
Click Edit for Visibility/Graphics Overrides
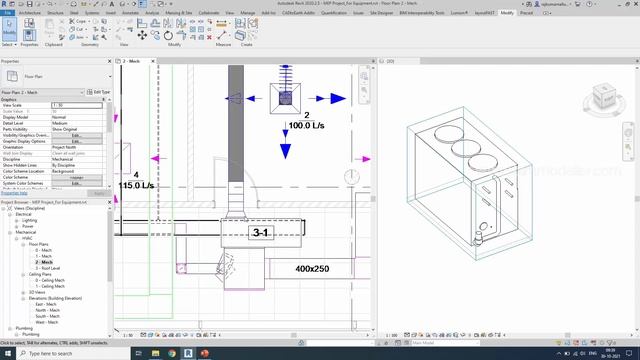pos(77,135)
